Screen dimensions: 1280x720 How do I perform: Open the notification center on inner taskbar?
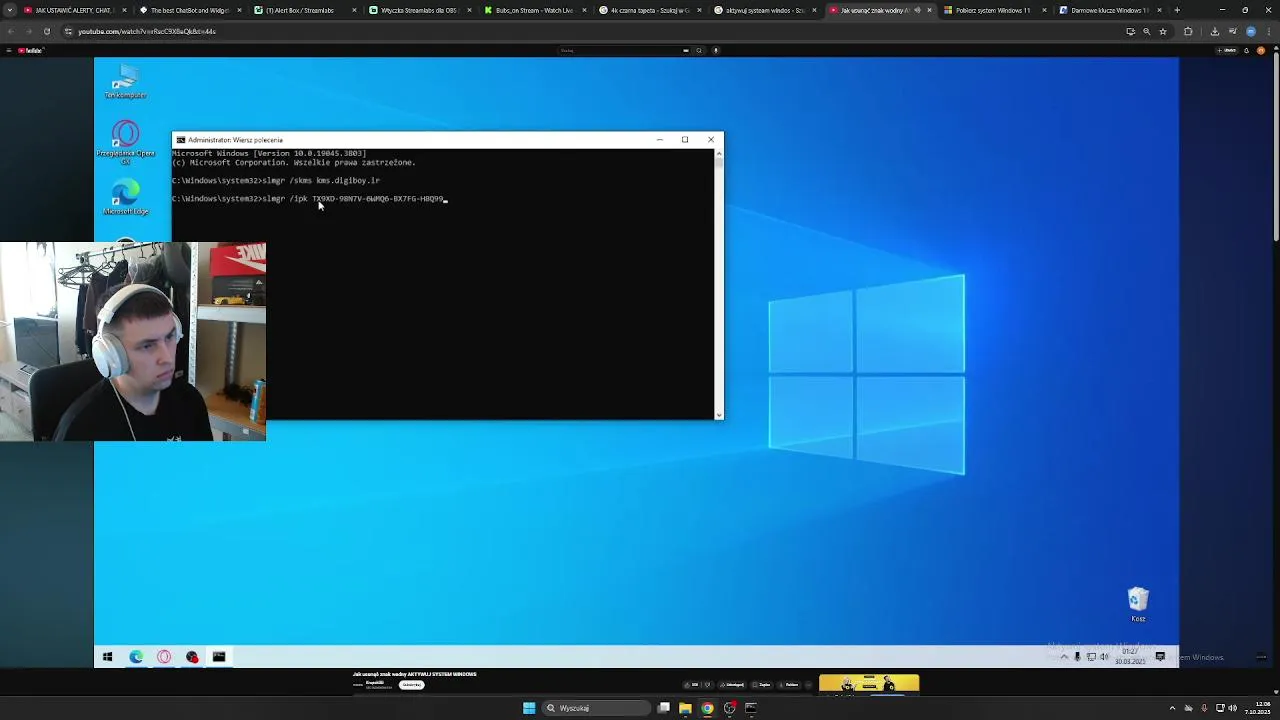(1160, 657)
